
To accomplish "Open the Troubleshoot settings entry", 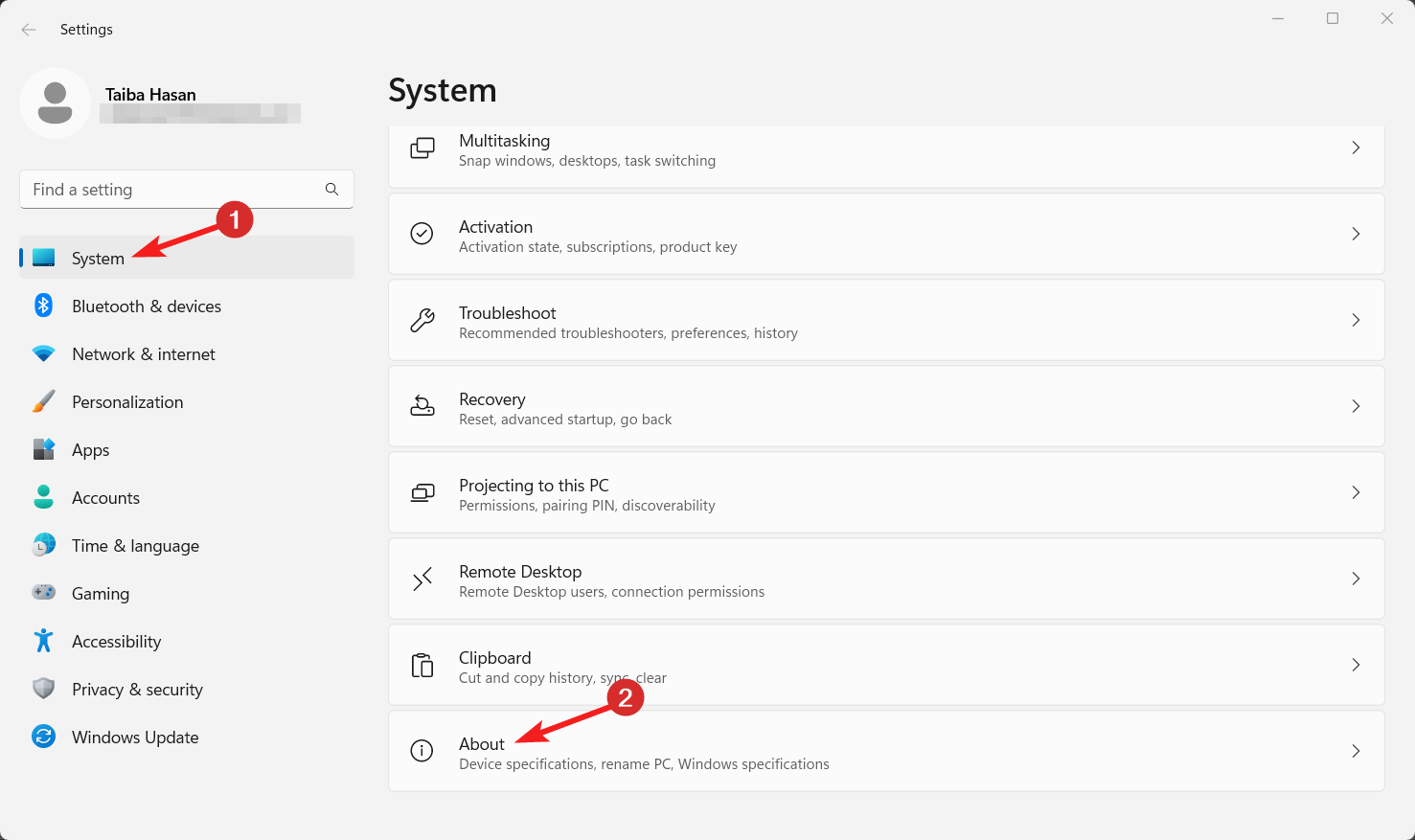I will tap(886, 320).
